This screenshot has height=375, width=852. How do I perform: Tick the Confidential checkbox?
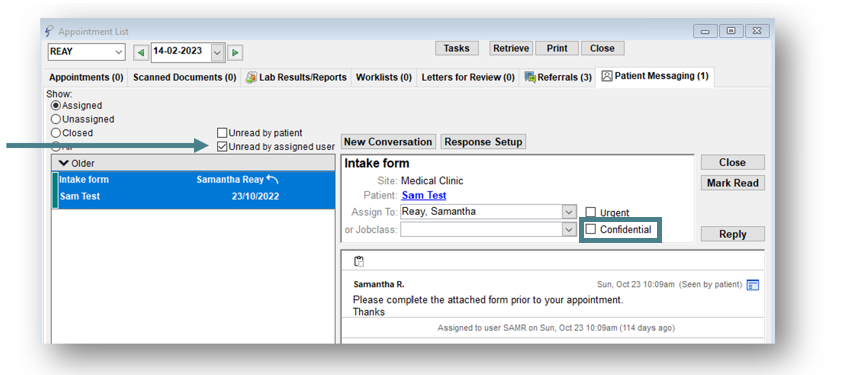[x=591, y=229]
